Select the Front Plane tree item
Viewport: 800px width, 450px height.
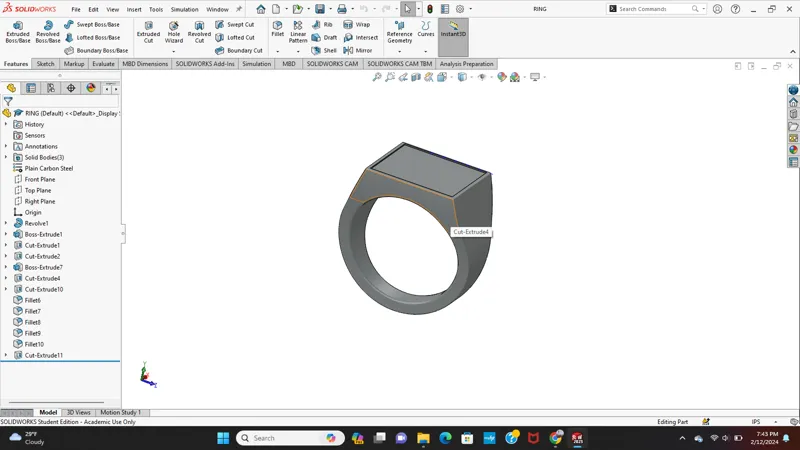40,179
